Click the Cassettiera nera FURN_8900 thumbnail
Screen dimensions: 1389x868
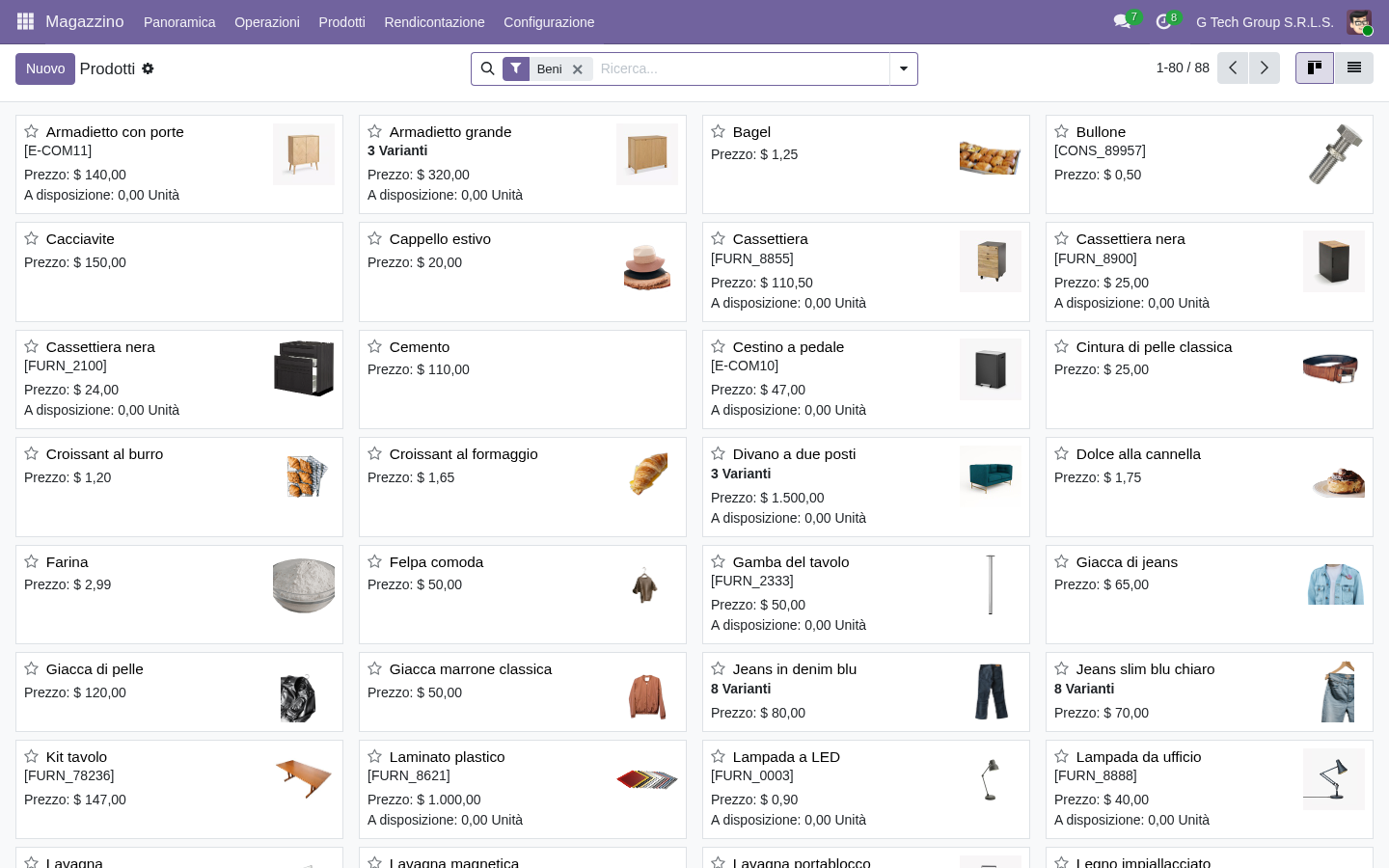[1334, 261]
